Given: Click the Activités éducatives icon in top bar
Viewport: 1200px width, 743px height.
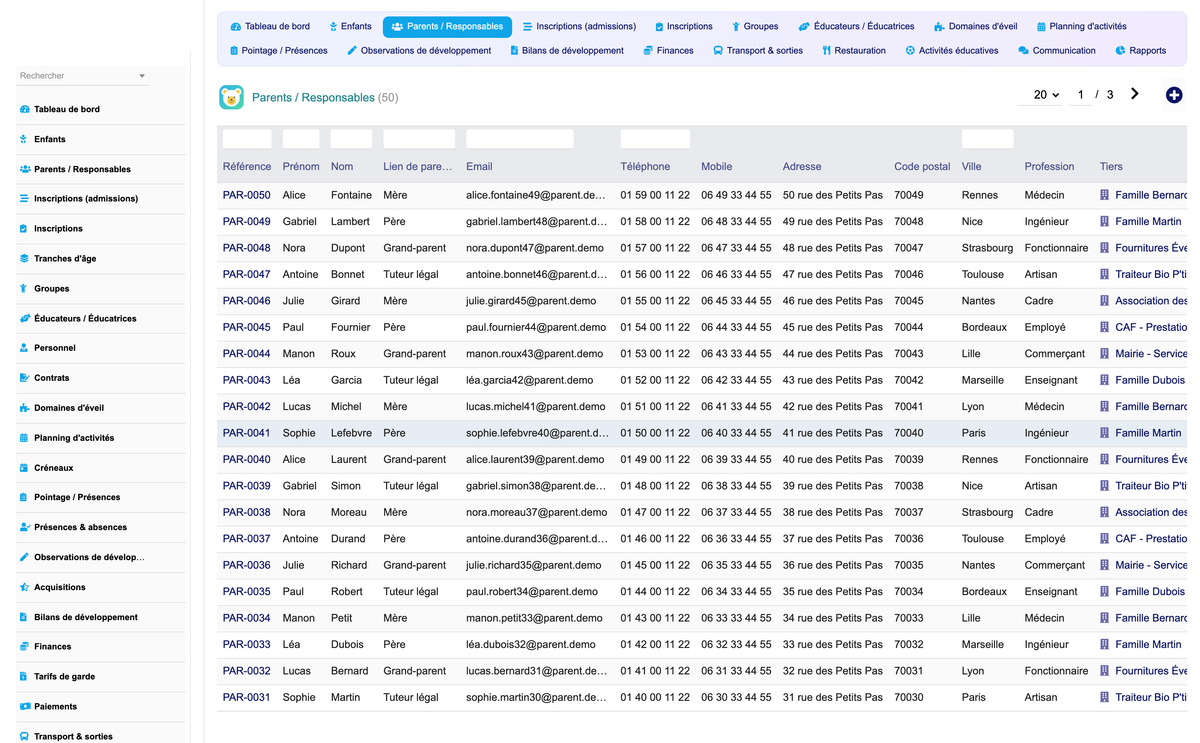Looking at the screenshot, I should coord(910,50).
